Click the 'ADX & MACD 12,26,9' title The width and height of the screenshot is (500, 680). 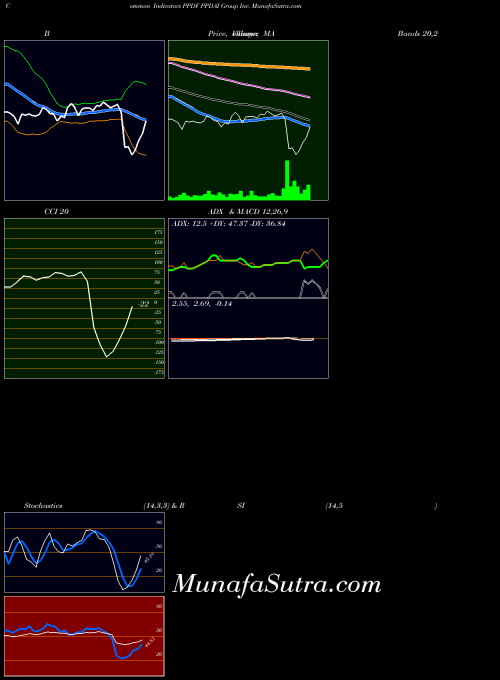tap(248, 212)
